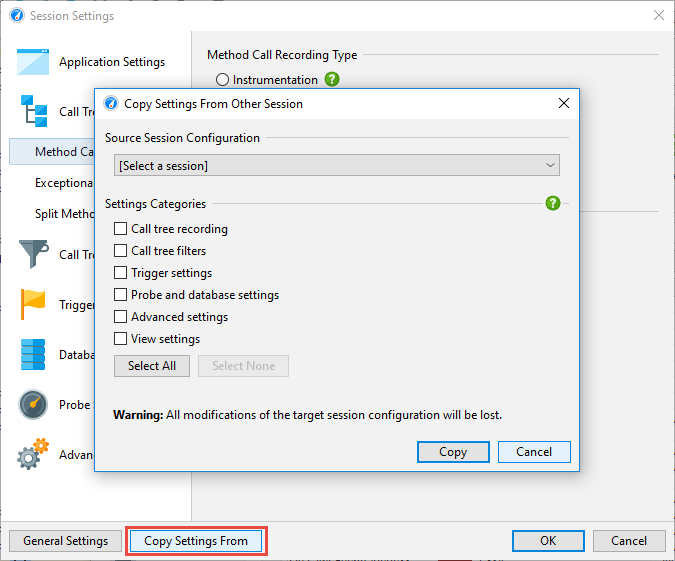Check the Probe and database settings box
Screen dimensions: 675x561
pyautogui.click(x=121, y=295)
